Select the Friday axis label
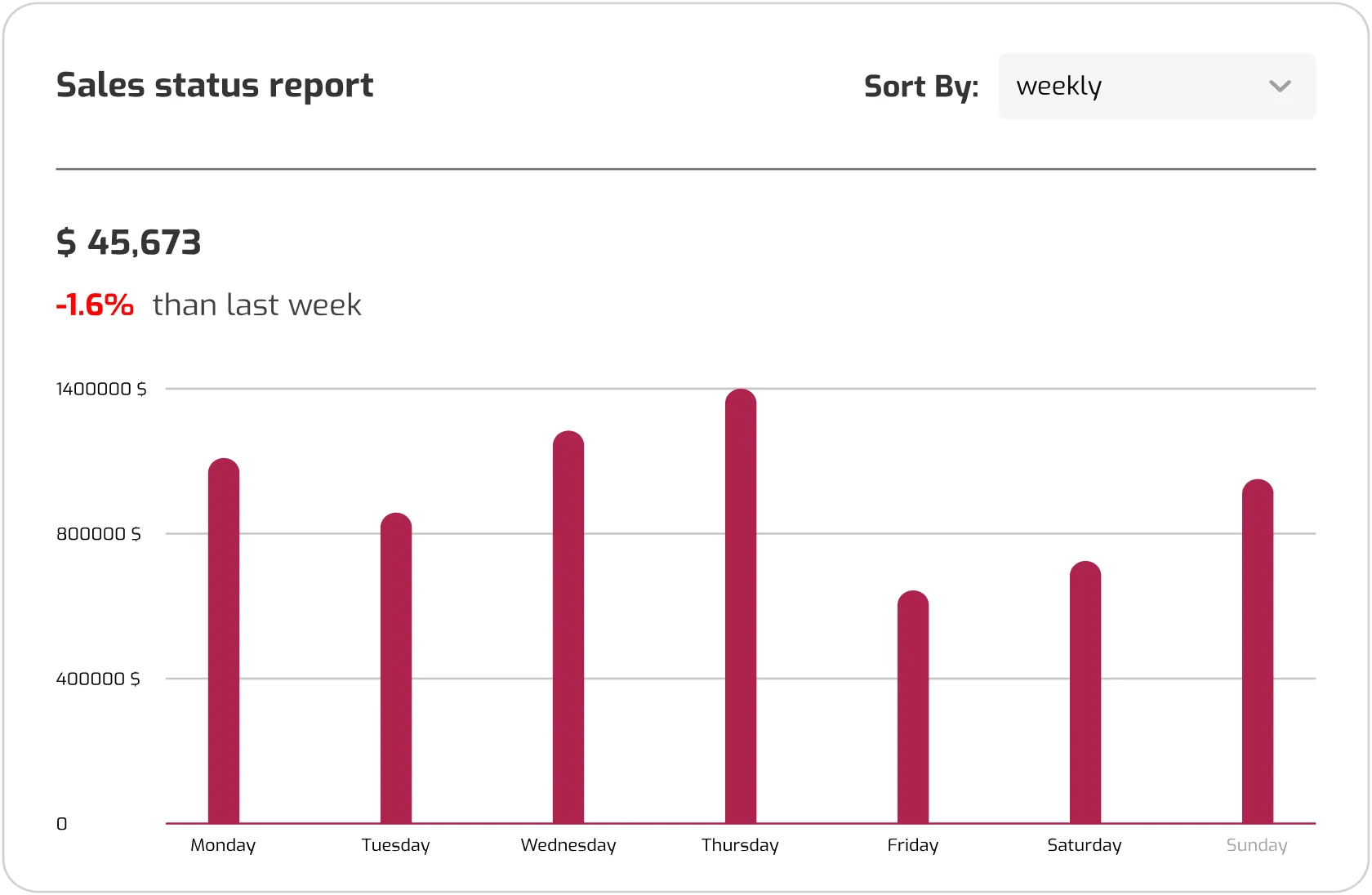This screenshot has width=1372, height=895. click(x=913, y=845)
